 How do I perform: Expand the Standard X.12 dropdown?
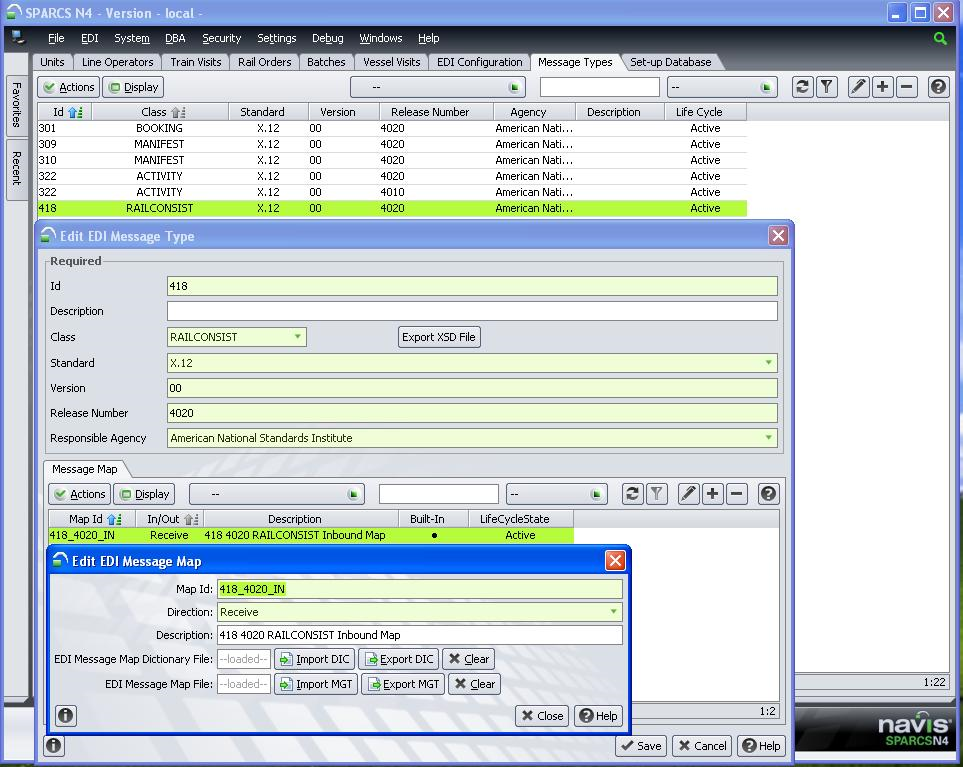click(768, 363)
